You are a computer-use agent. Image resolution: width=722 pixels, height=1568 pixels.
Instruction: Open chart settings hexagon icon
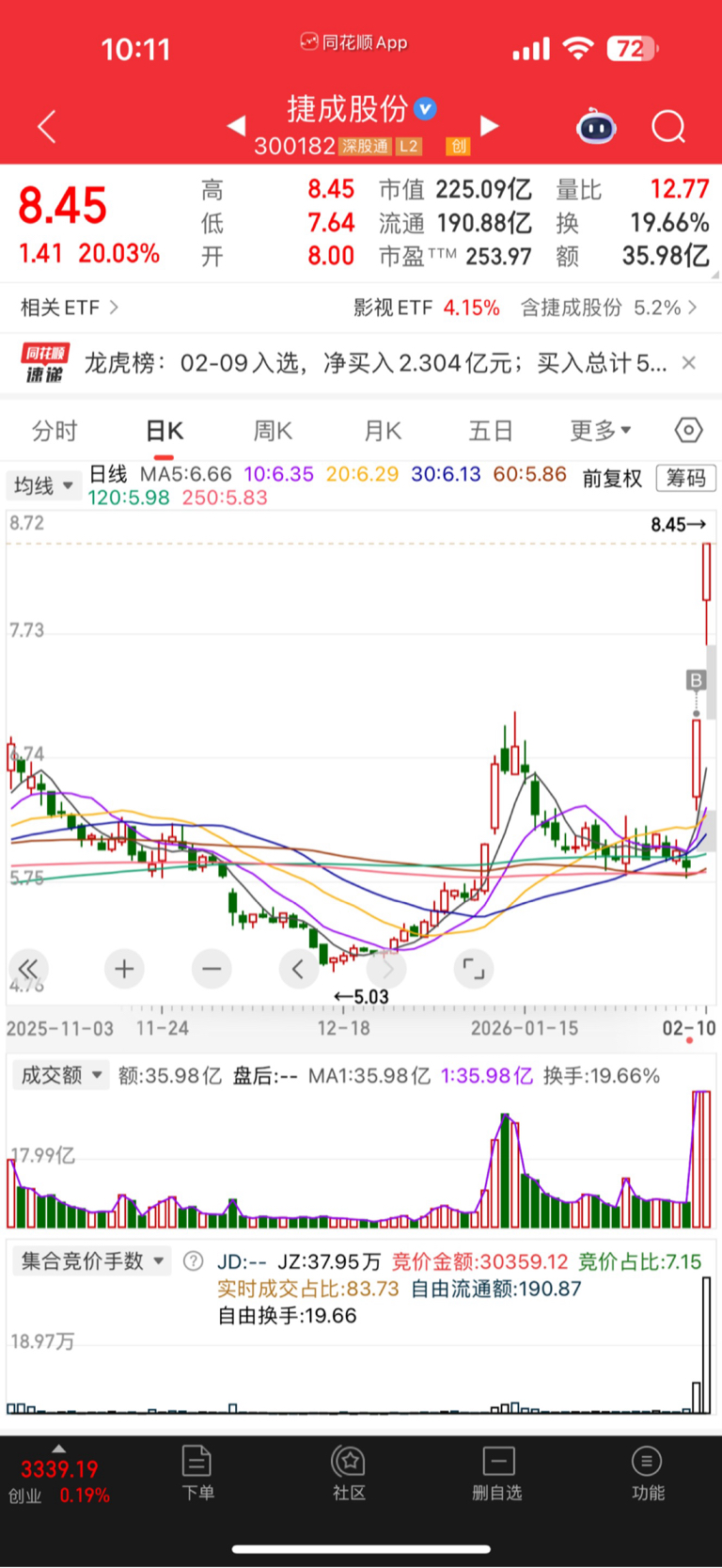688,431
